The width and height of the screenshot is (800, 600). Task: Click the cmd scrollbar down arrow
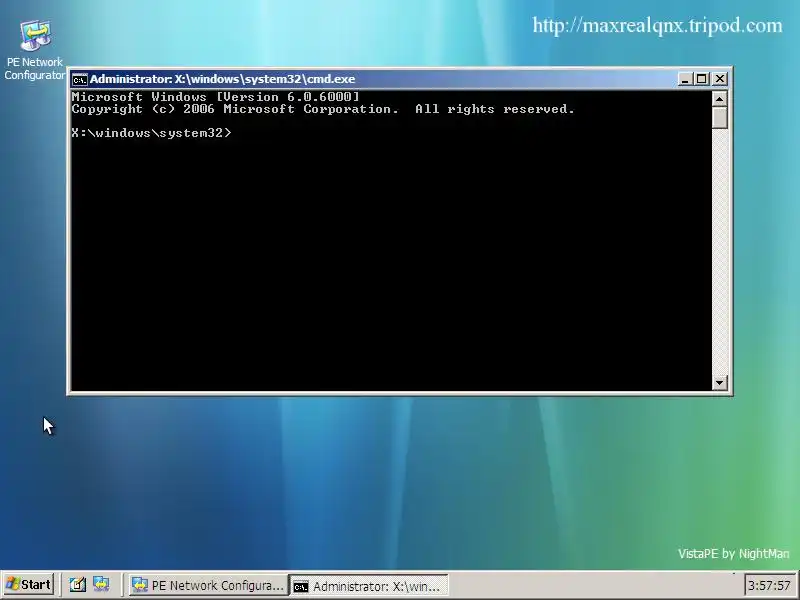719,382
